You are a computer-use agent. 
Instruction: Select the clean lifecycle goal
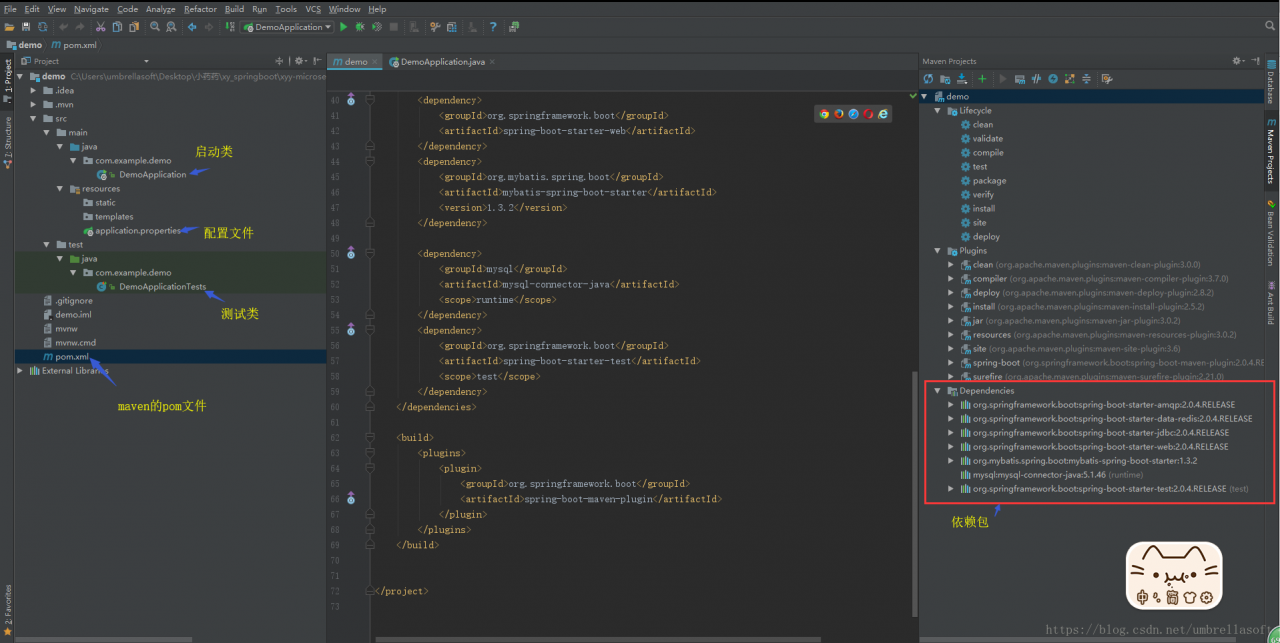coord(982,125)
